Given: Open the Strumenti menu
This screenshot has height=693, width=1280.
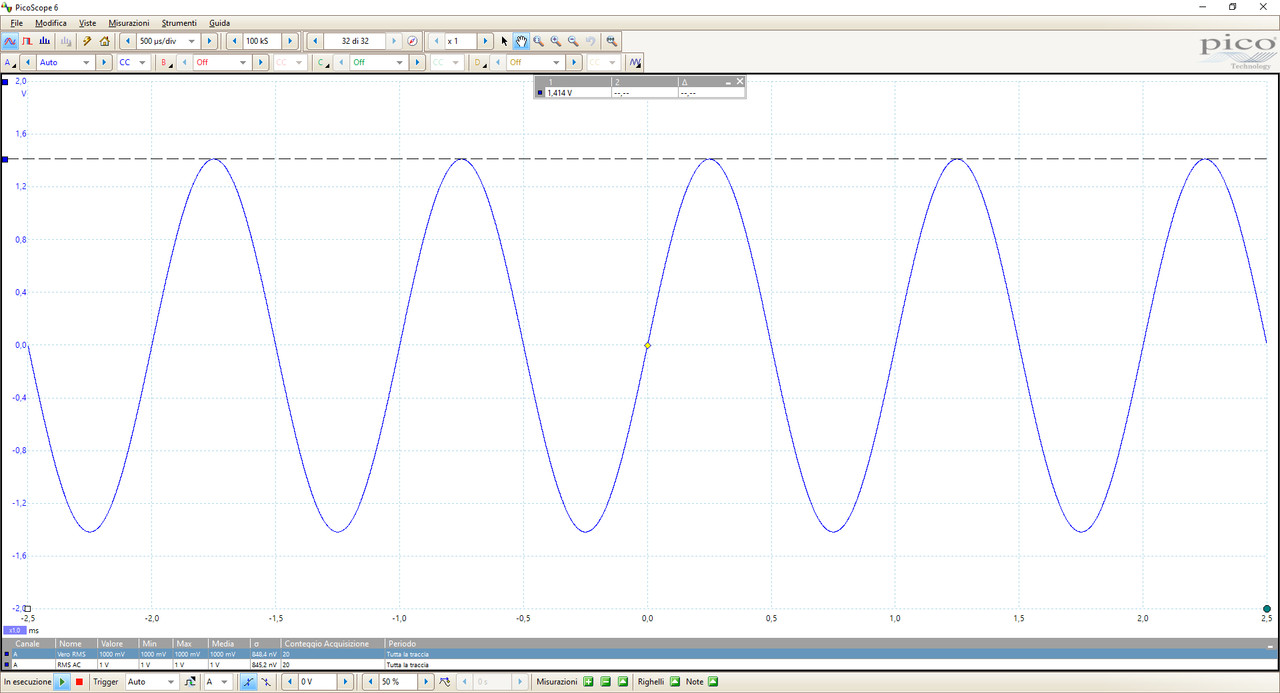Looking at the screenshot, I should (179, 22).
